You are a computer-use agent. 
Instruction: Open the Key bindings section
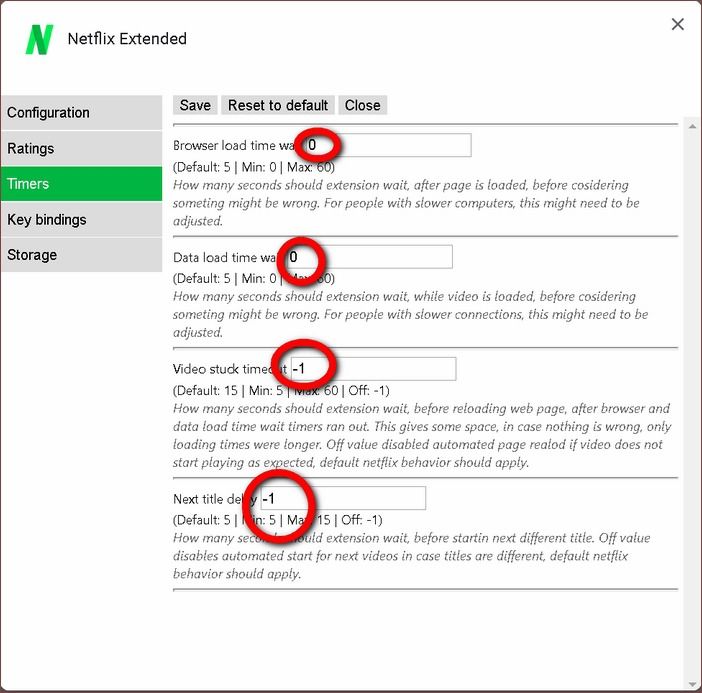click(x=81, y=219)
